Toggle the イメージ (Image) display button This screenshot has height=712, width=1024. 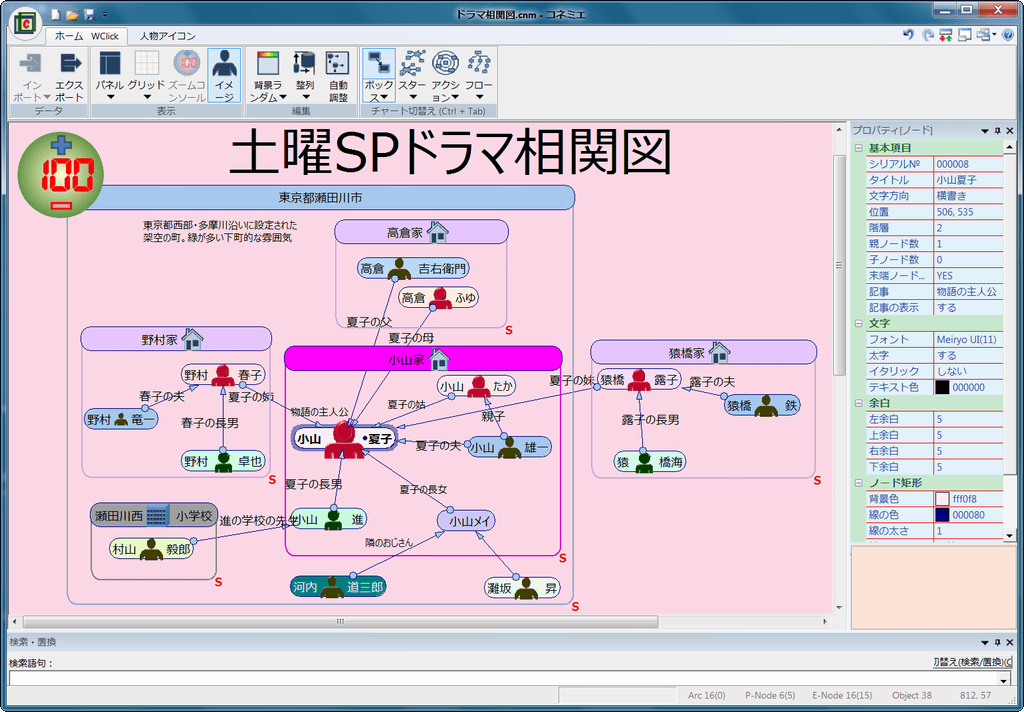point(224,74)
